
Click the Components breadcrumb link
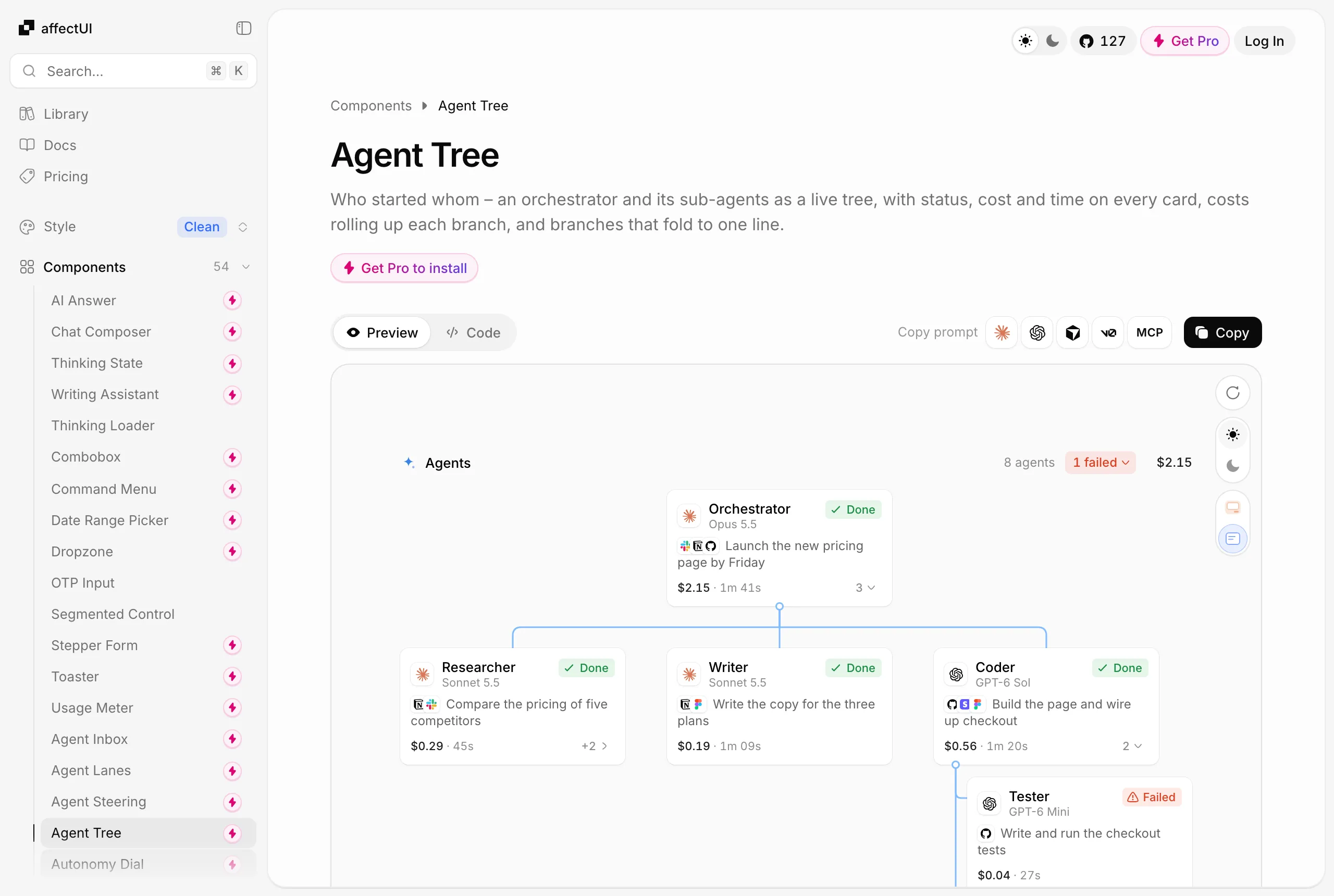tap(371, 106)
